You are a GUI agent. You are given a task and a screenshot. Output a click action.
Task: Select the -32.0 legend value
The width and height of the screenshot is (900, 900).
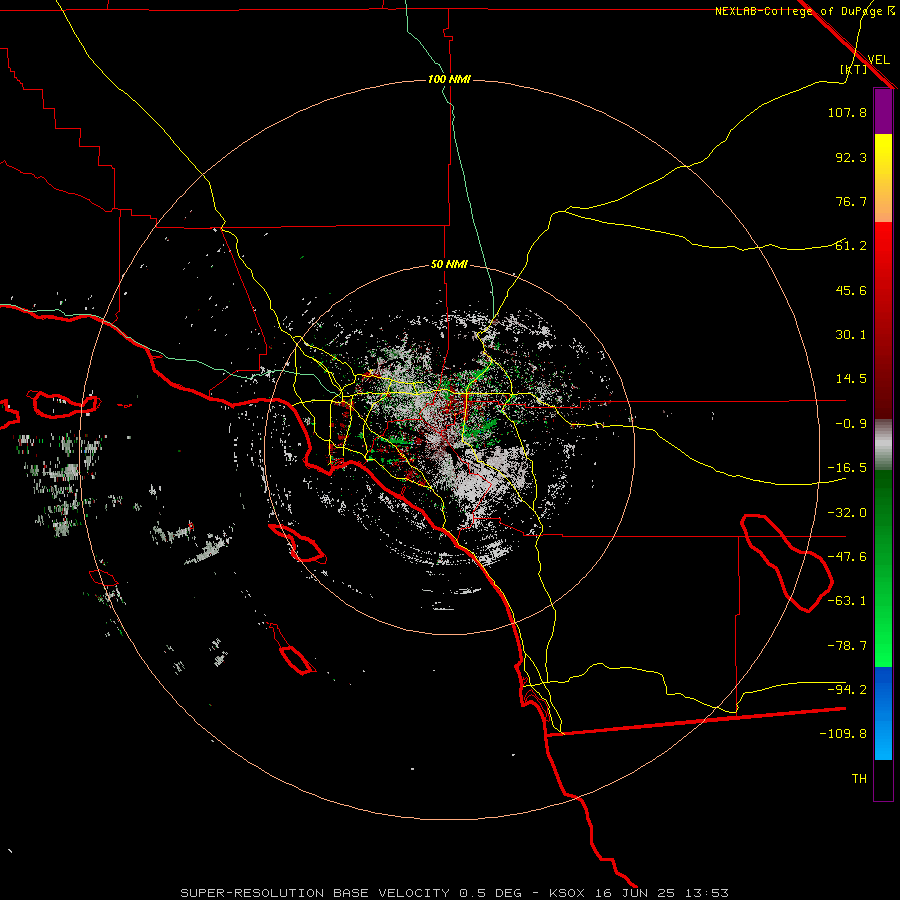coord(847,513)
